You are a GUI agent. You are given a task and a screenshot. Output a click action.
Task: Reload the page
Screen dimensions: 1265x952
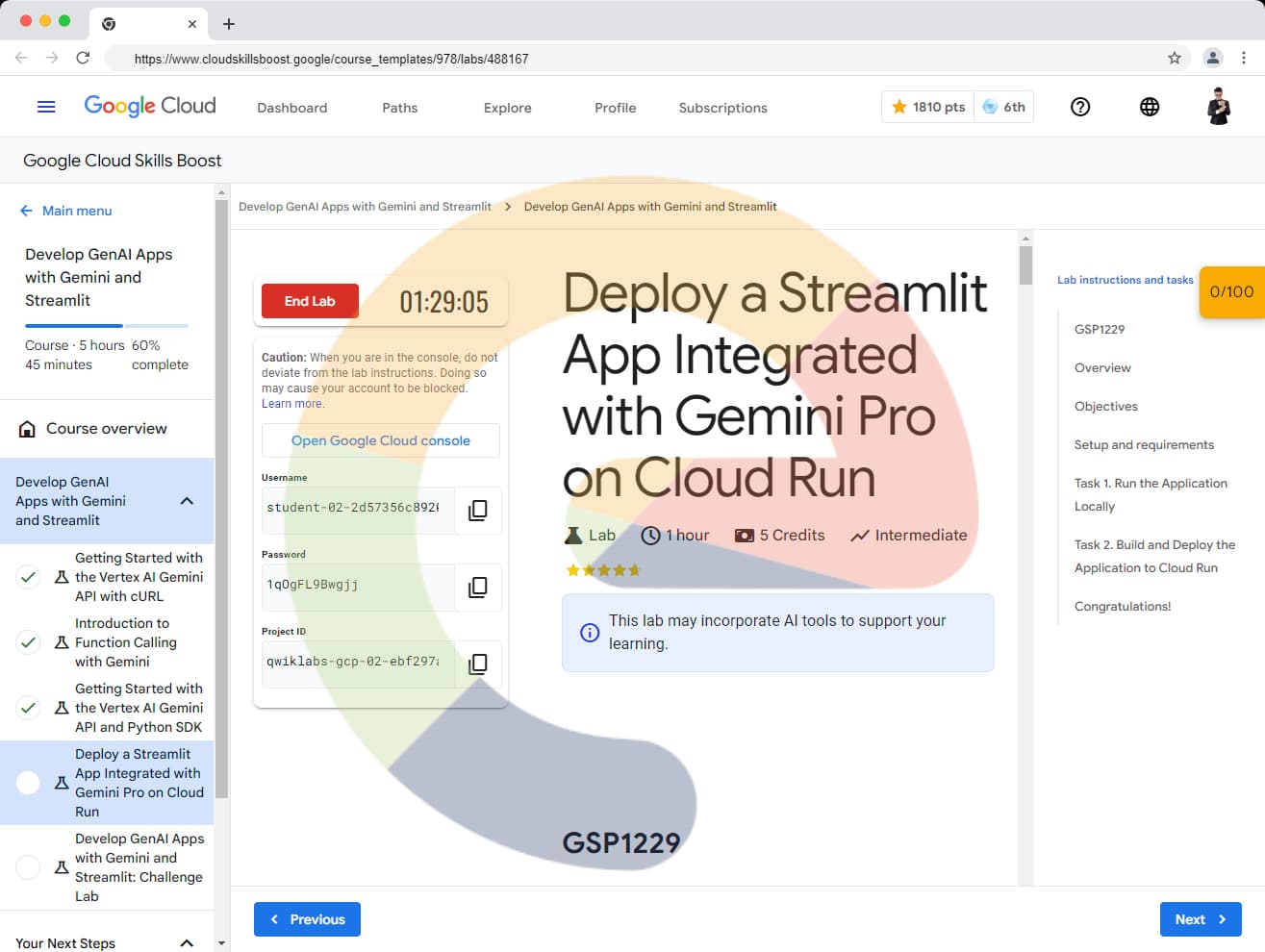(83, 58)
